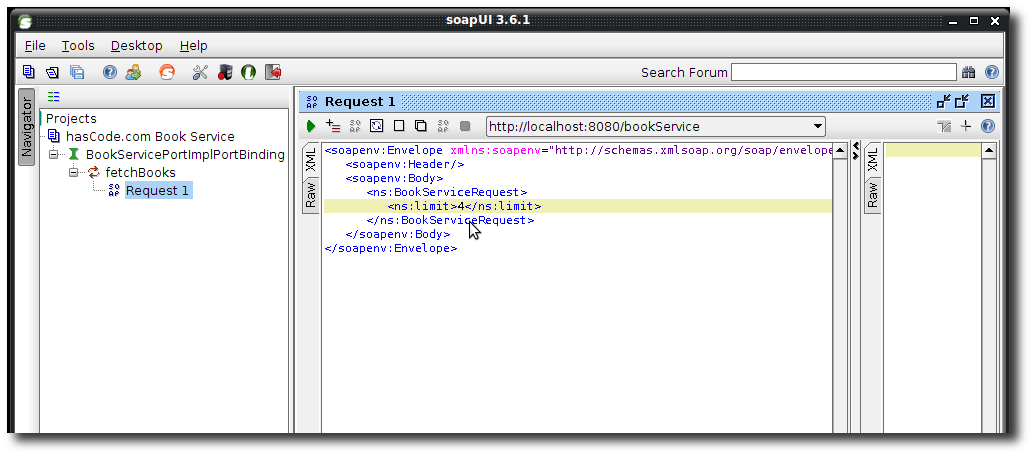This screenshot has height=456, width=1033.
Task: Click the closing soapenv:Body tag
Action: pos(398,235)
